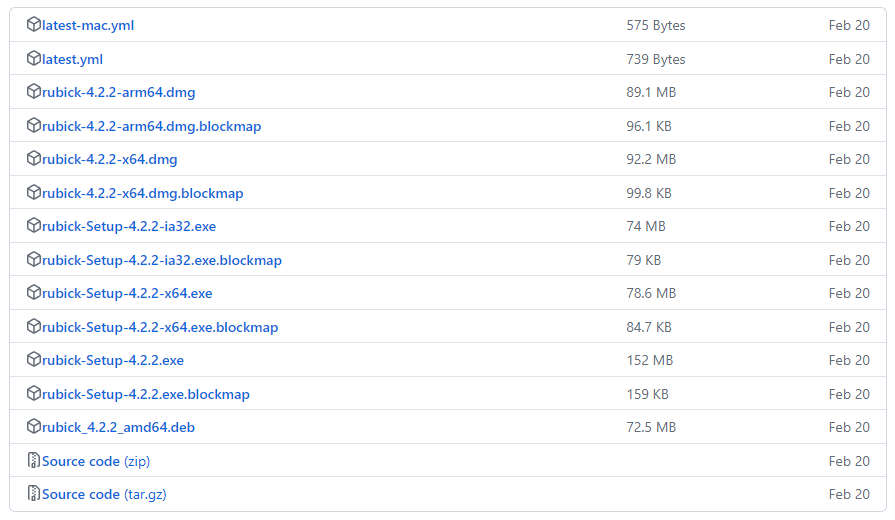Click archive icon beside Source code (tar.gz)

pos(34,493)
